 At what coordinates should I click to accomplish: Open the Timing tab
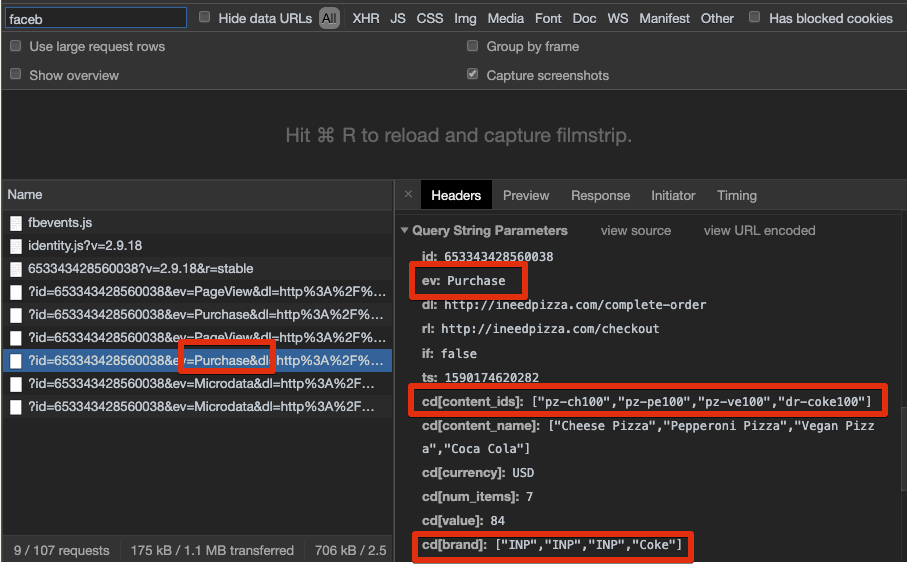pyautogui.click(x=736, y=196)
